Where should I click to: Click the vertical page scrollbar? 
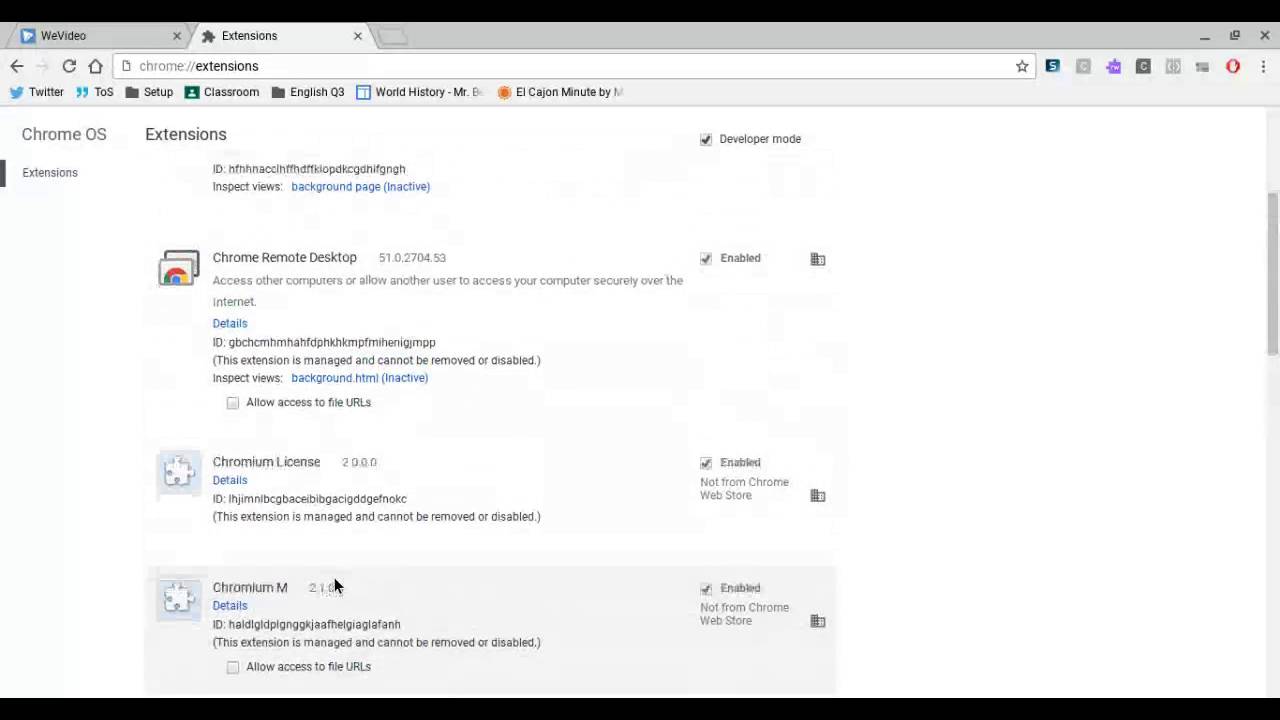click(x=1272, y=273)
